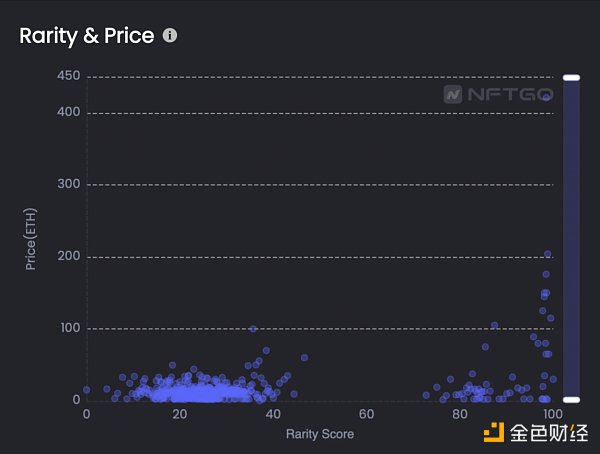
Task: Click the 450 y-axis tick label
Action: 69,76
